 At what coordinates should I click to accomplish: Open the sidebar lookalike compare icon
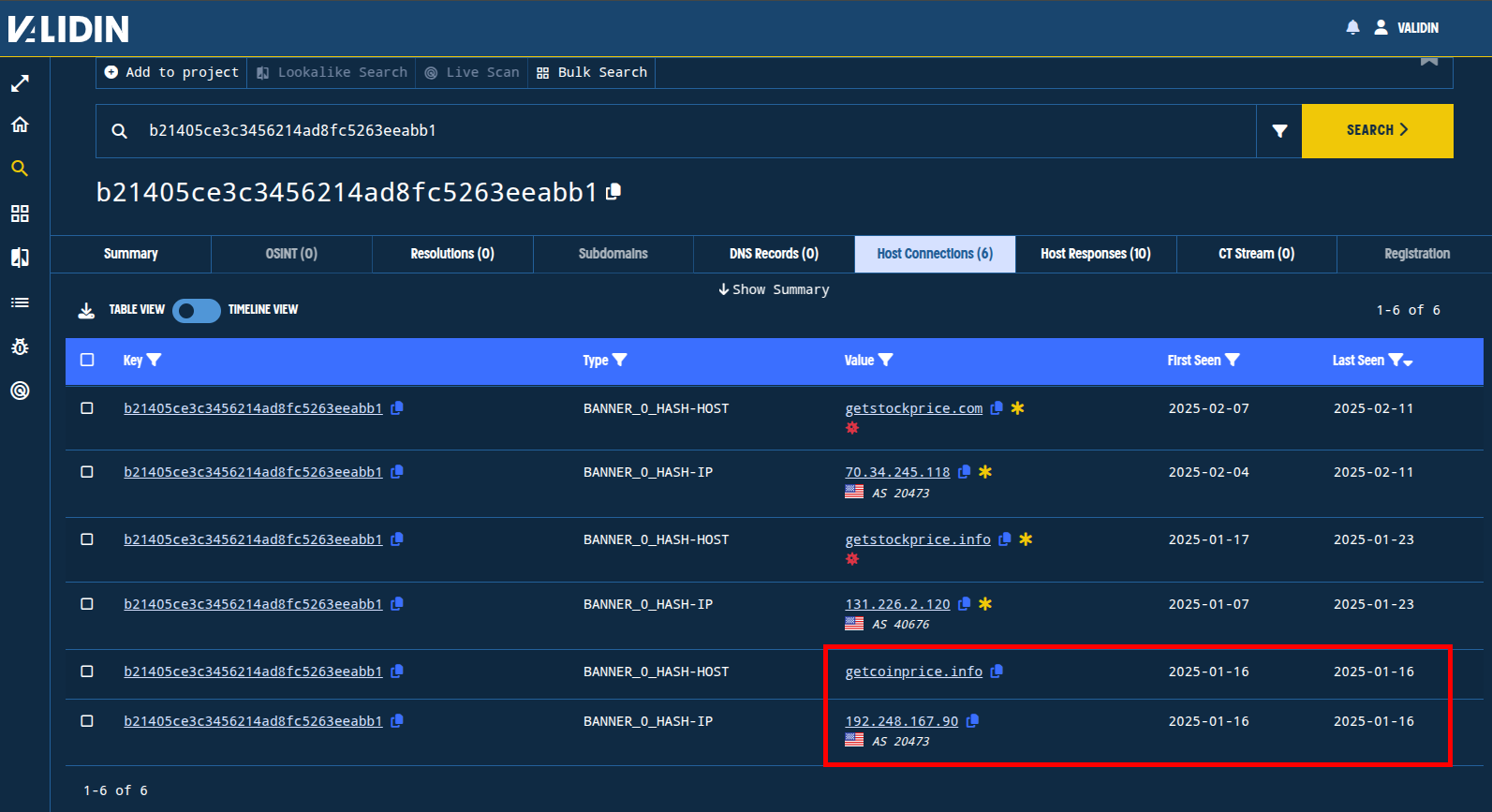[x=20, y=258]
